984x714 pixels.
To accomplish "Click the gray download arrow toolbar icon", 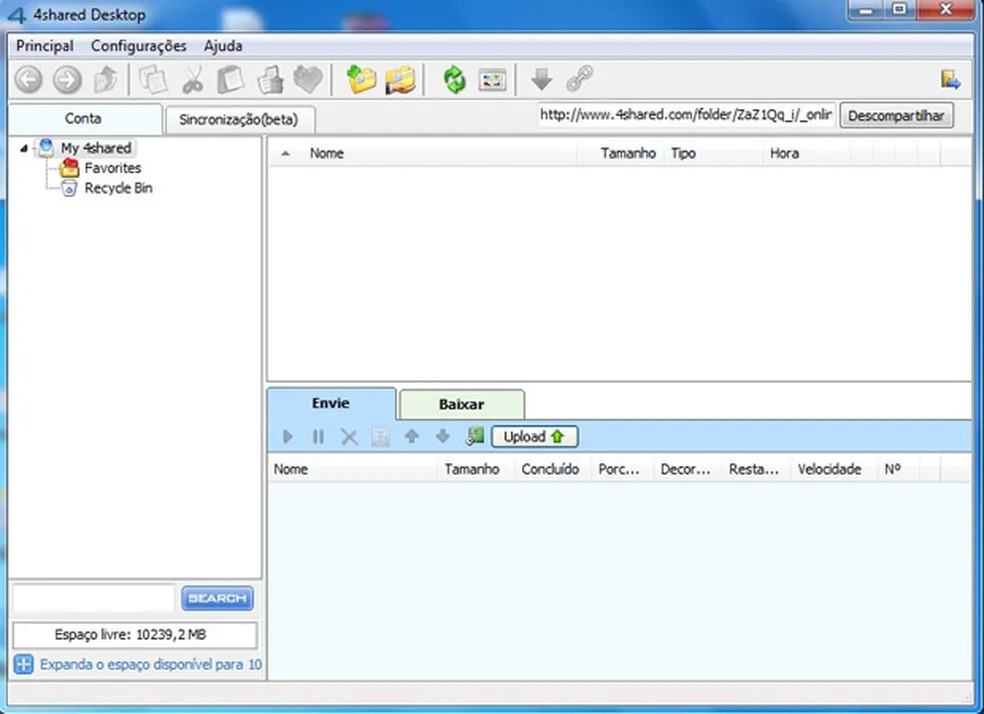I will (541, 80).
